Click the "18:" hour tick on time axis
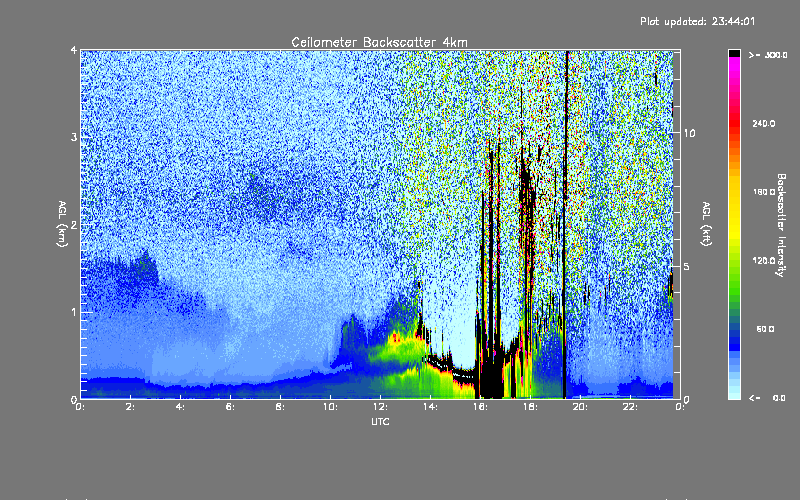This screenshot has height=500, width=800. [530, 407]
